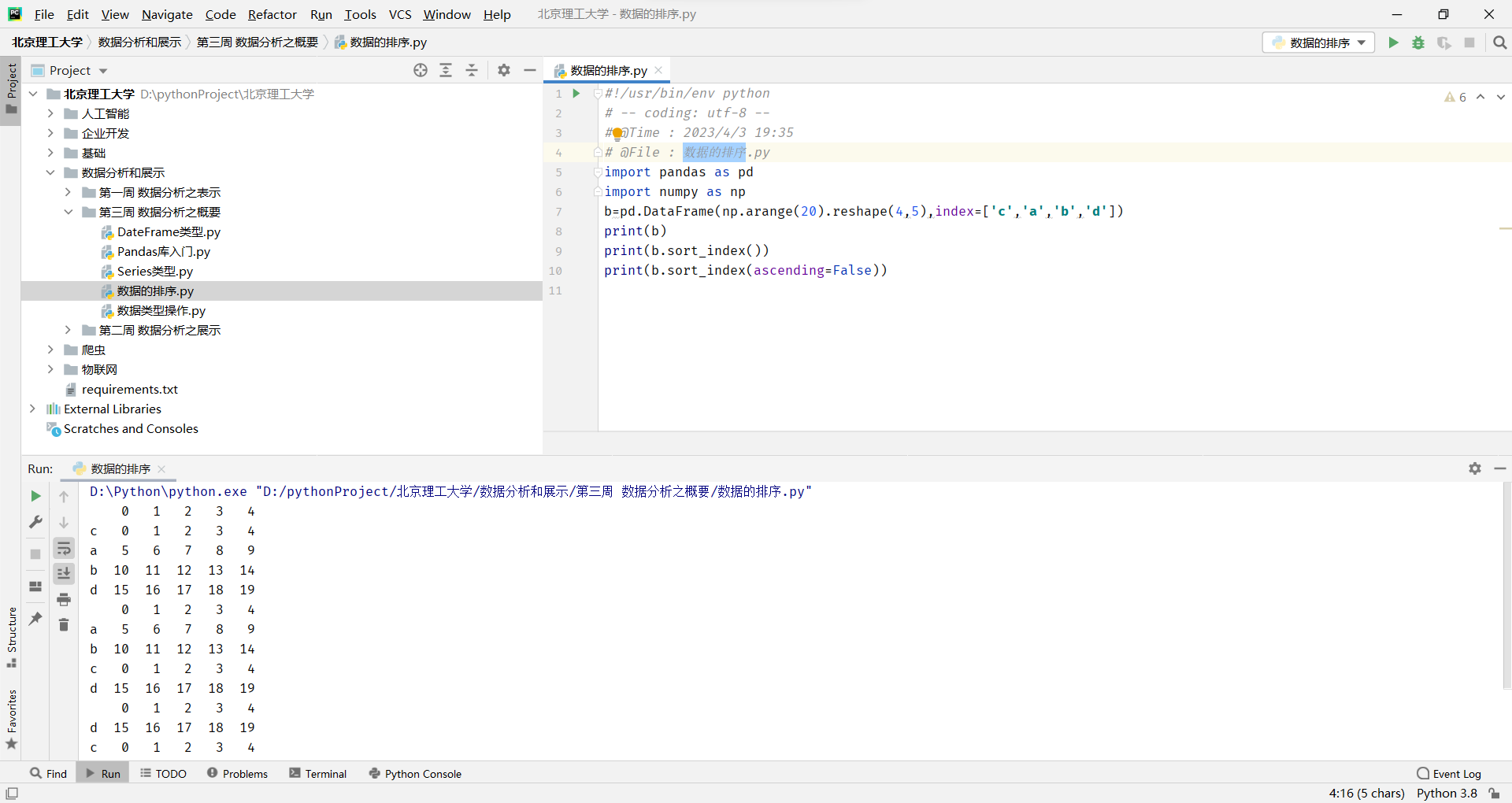Open the Event Log
This screenshot has height=803, width=1512.
point(1449,774)
